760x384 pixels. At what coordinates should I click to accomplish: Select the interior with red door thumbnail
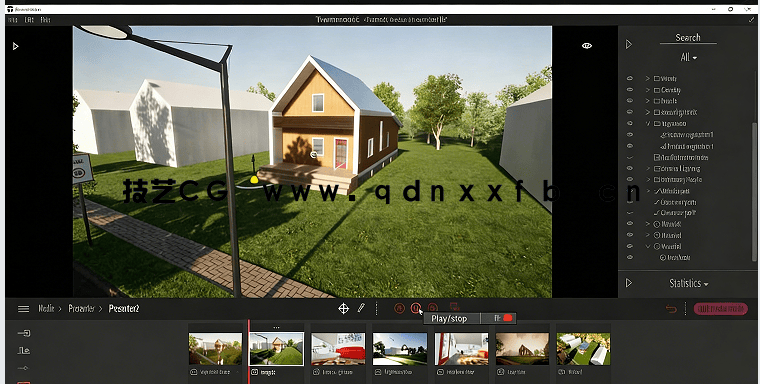pyautogui.click(x=461, y=349)
